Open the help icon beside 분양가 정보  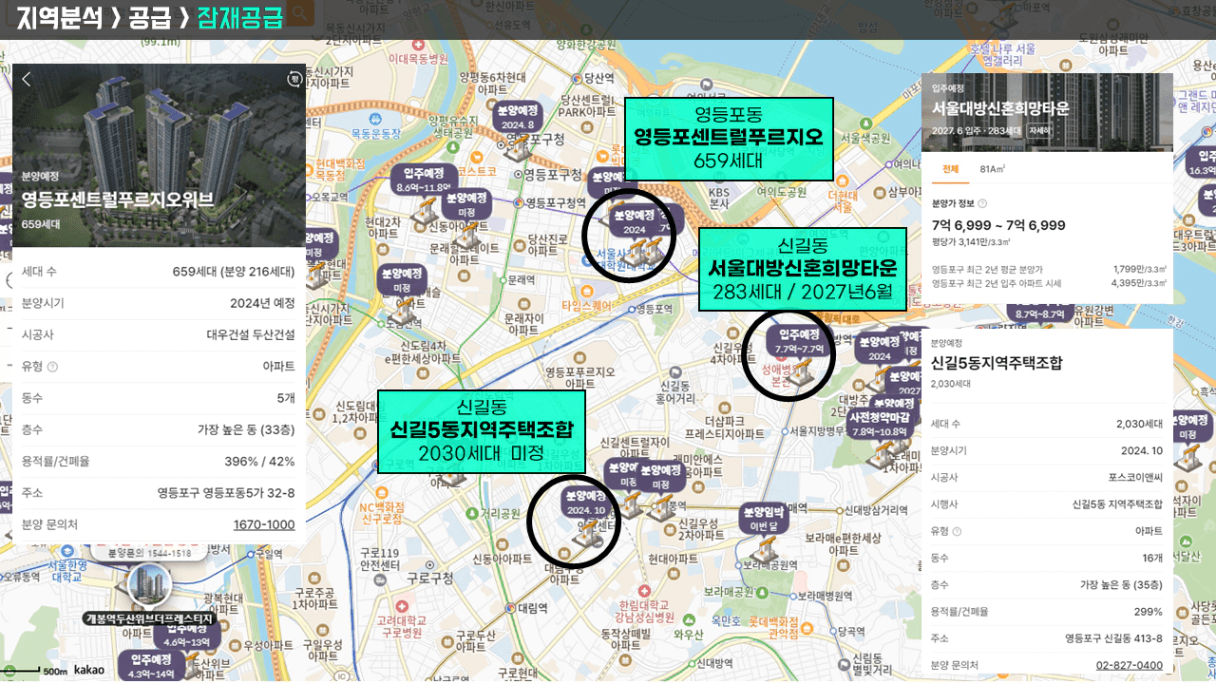click(x=982, y=204)
